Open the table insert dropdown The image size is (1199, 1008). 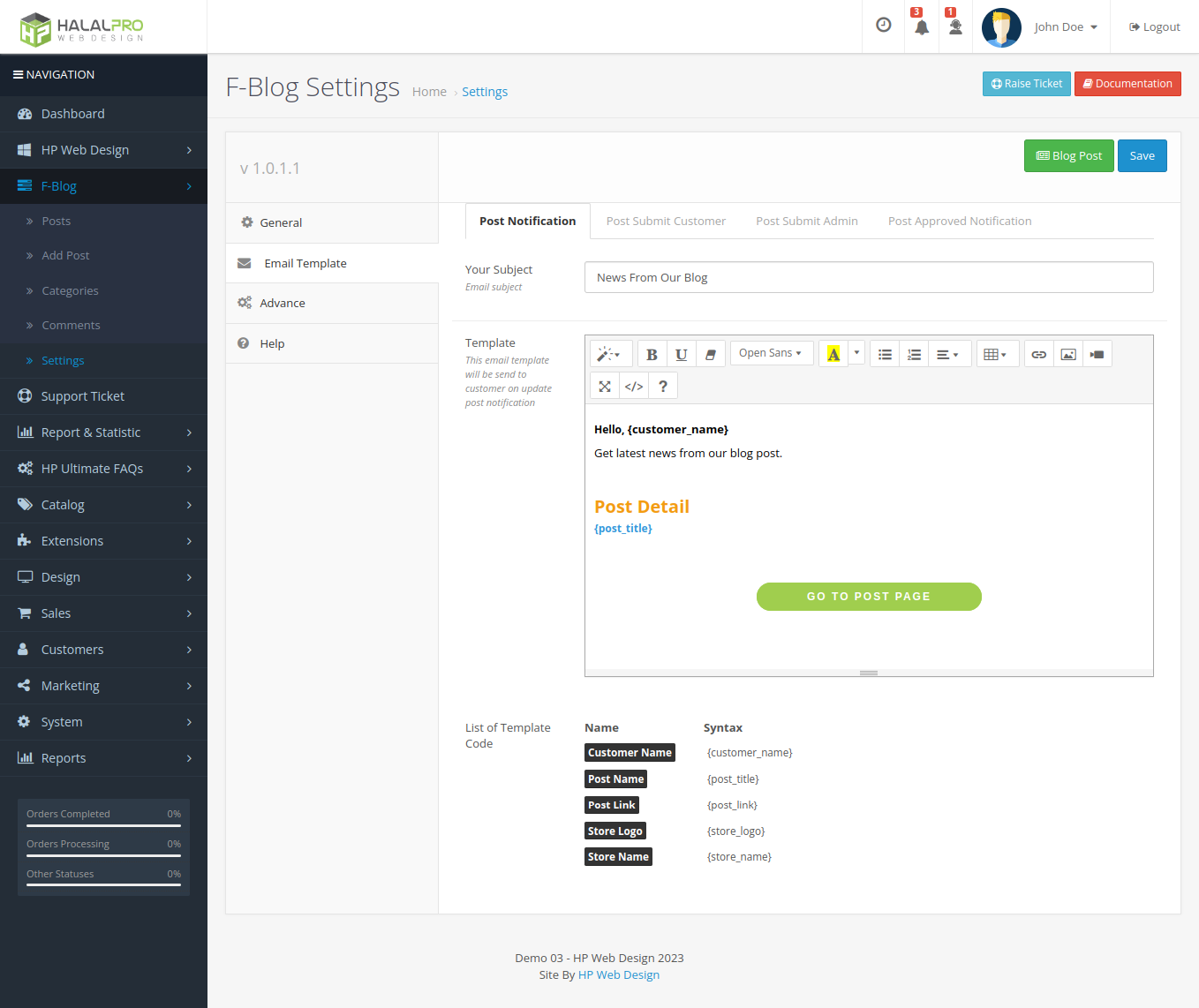click(x=996, y=354)
